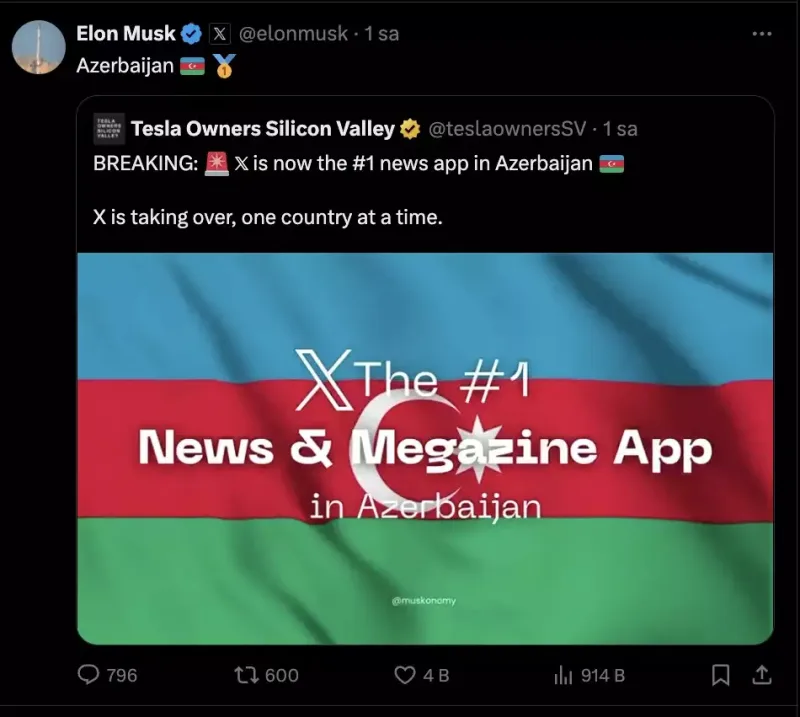Open the quoted post's breaking text
800x717 pixels.
coord(358,190)
